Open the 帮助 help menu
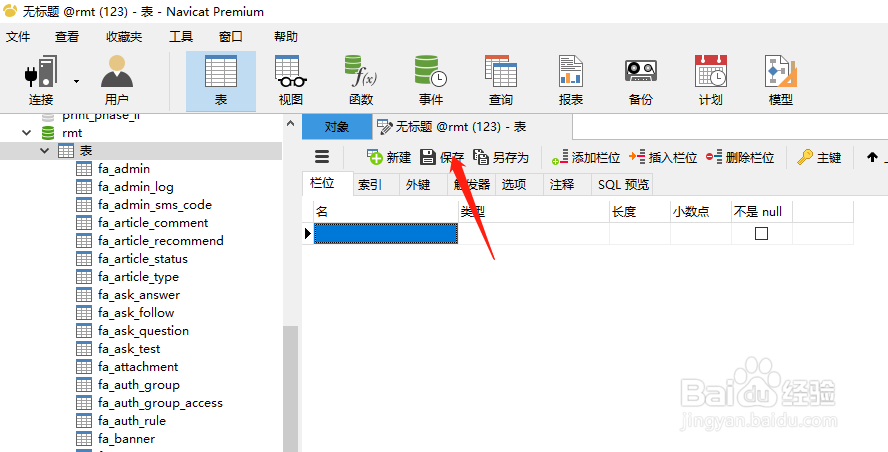Viewport: 888px width, 452px height. 286,37
